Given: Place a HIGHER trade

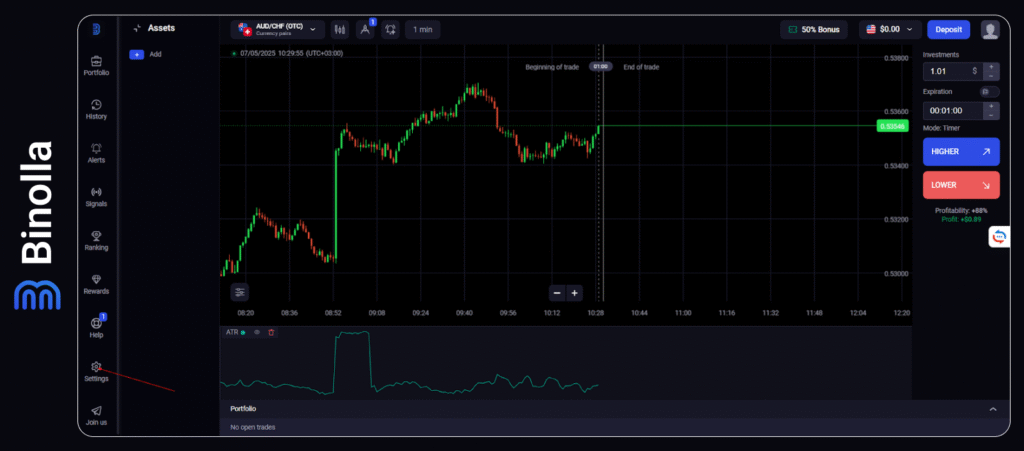Looking at the screenshot, I should coord(960,151).
